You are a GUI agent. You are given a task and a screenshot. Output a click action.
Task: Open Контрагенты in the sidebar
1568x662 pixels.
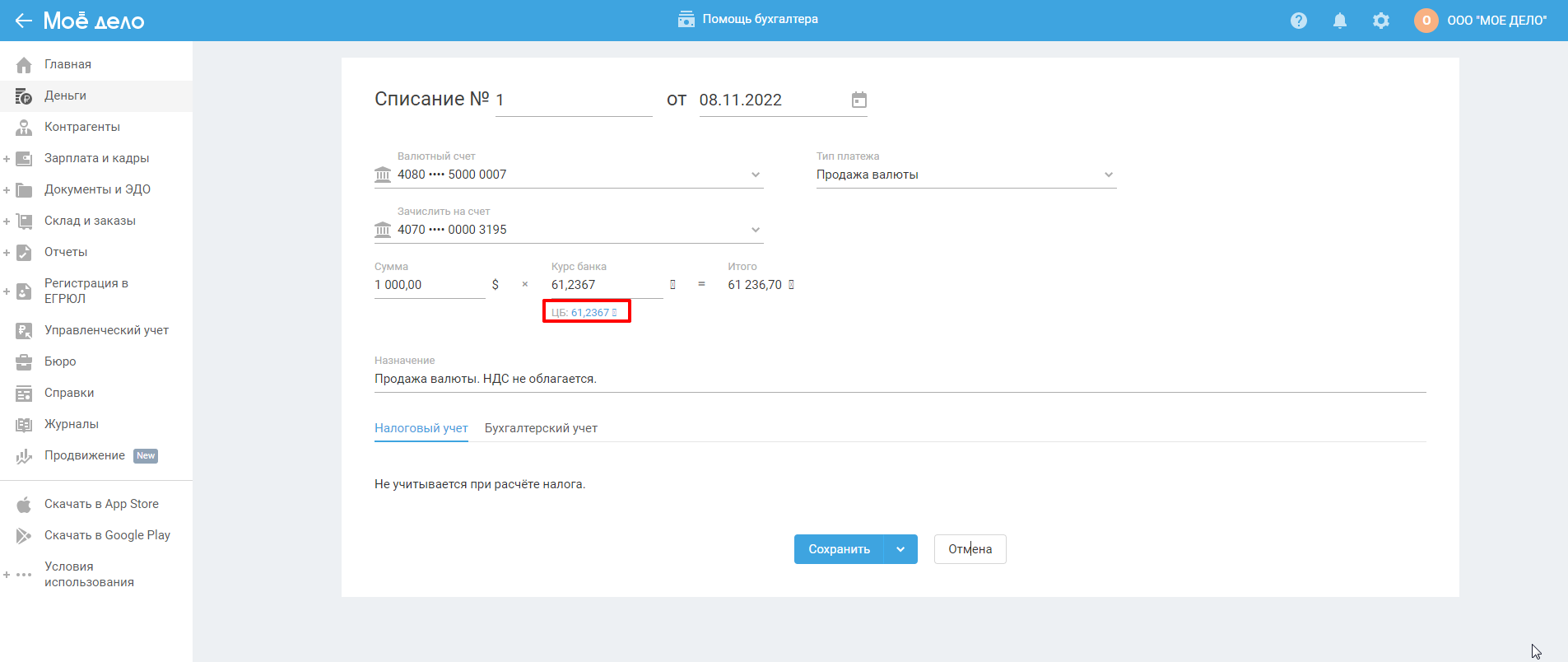[x=96, y=127]
